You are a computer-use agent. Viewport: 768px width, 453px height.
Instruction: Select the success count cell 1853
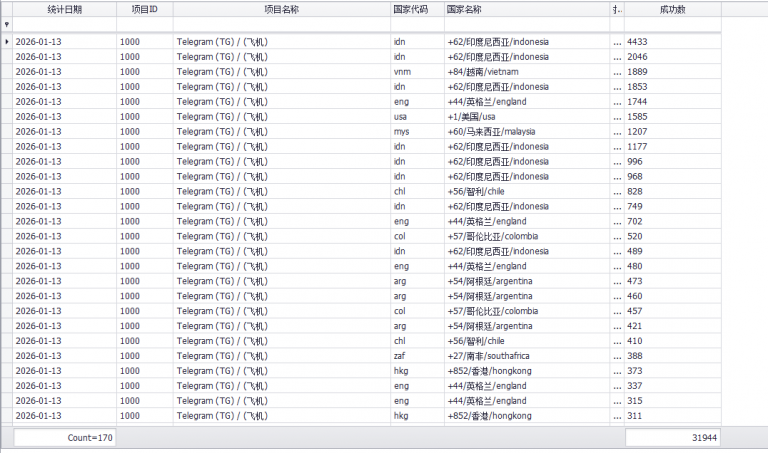pos(672,87)
